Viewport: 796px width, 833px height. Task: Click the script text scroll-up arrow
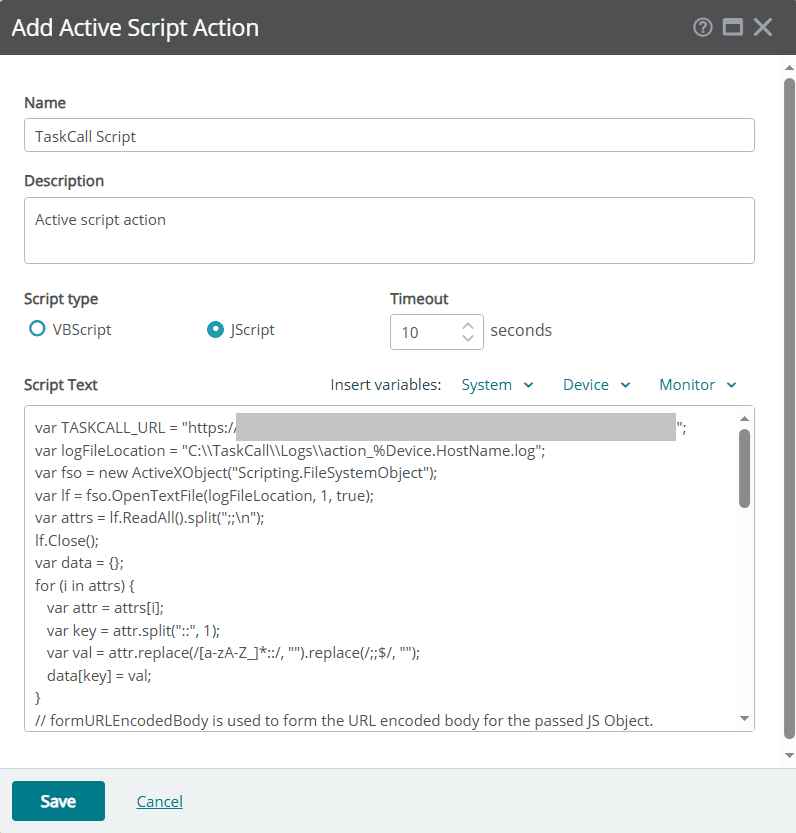point(744,419)
